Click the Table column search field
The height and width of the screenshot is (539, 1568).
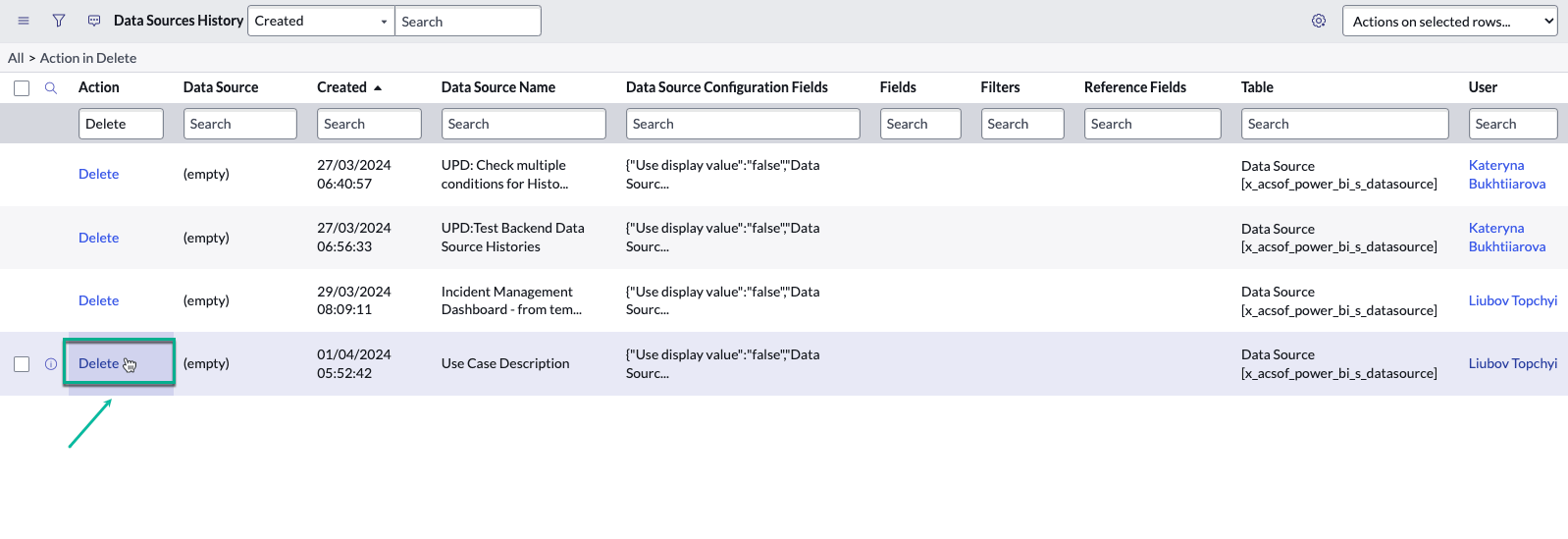point(1344,124)
